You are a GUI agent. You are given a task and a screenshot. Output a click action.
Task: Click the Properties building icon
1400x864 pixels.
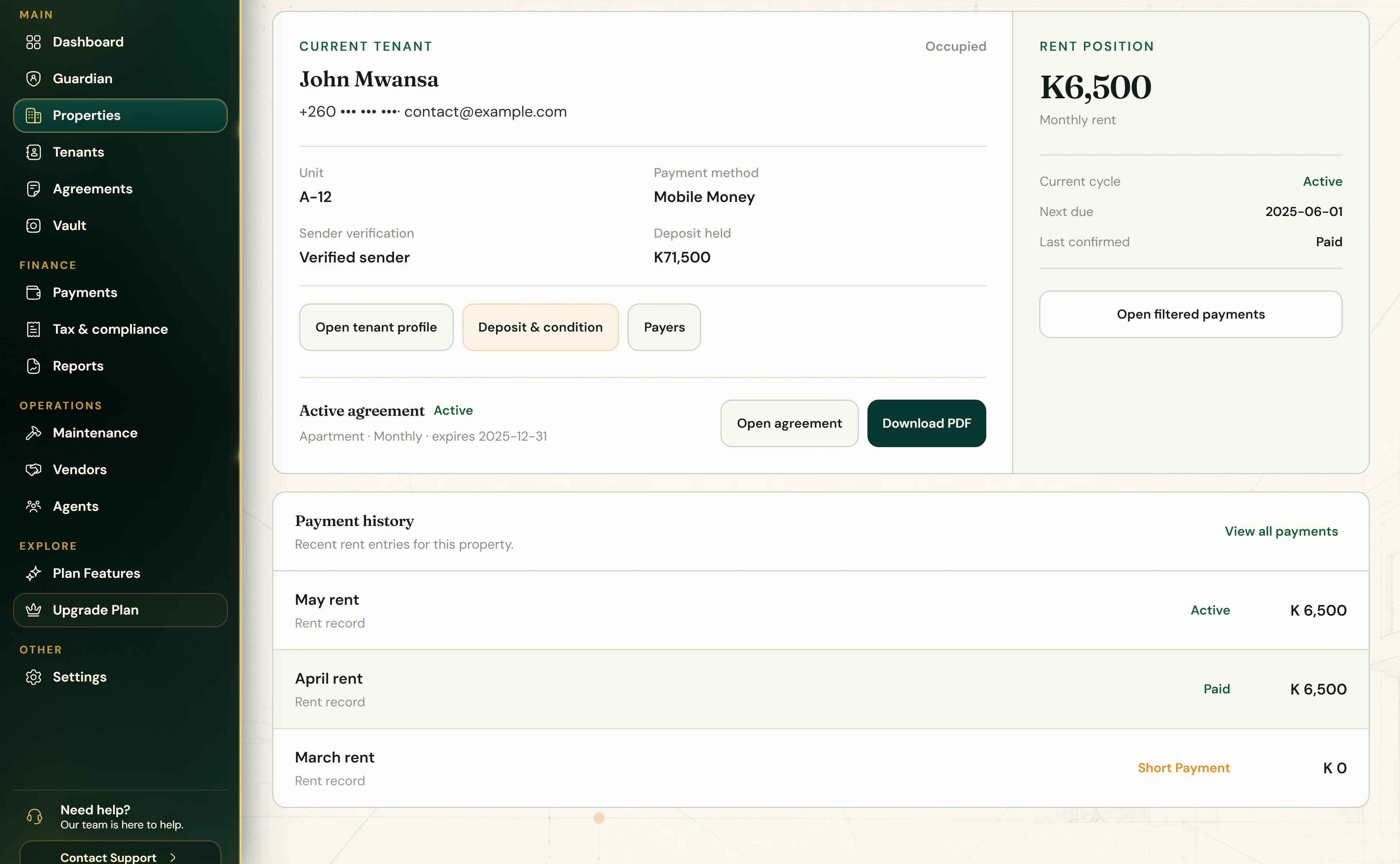(x=34, y=116)
